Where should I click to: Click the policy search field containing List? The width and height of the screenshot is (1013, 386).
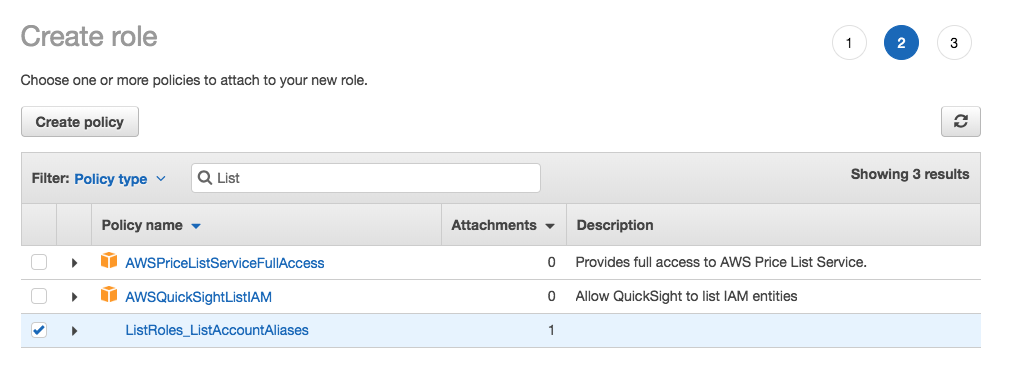[366, 178]
